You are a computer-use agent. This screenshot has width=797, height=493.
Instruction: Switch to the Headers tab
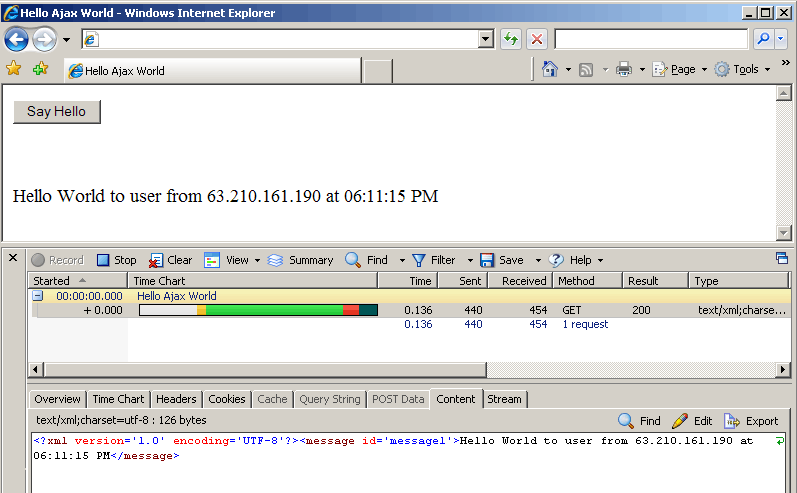[176, 399]
